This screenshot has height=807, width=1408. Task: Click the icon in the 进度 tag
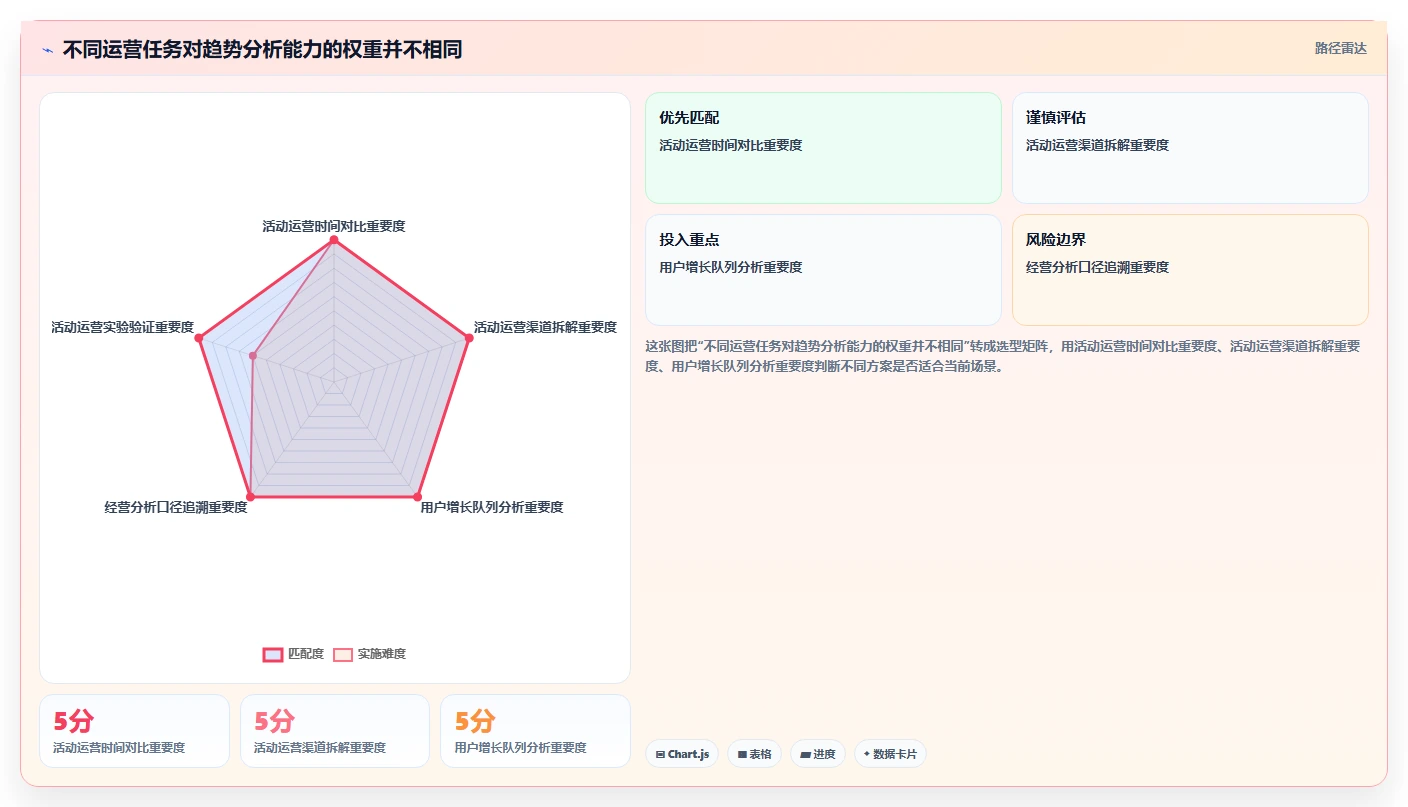pyautogui.click(x=805, y=754)
